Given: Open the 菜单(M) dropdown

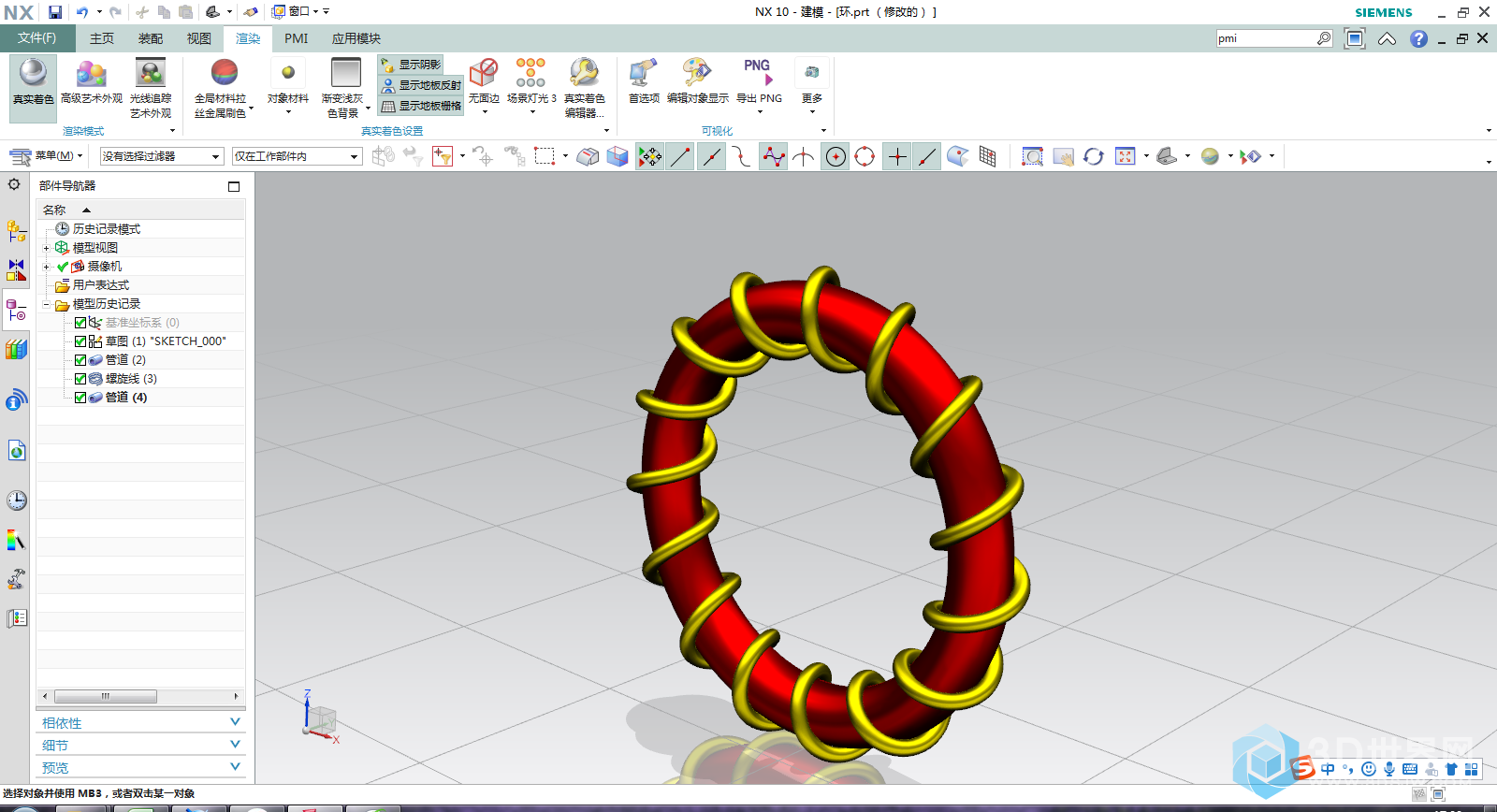Looking at the screenshot, I should tap(47, 156).
